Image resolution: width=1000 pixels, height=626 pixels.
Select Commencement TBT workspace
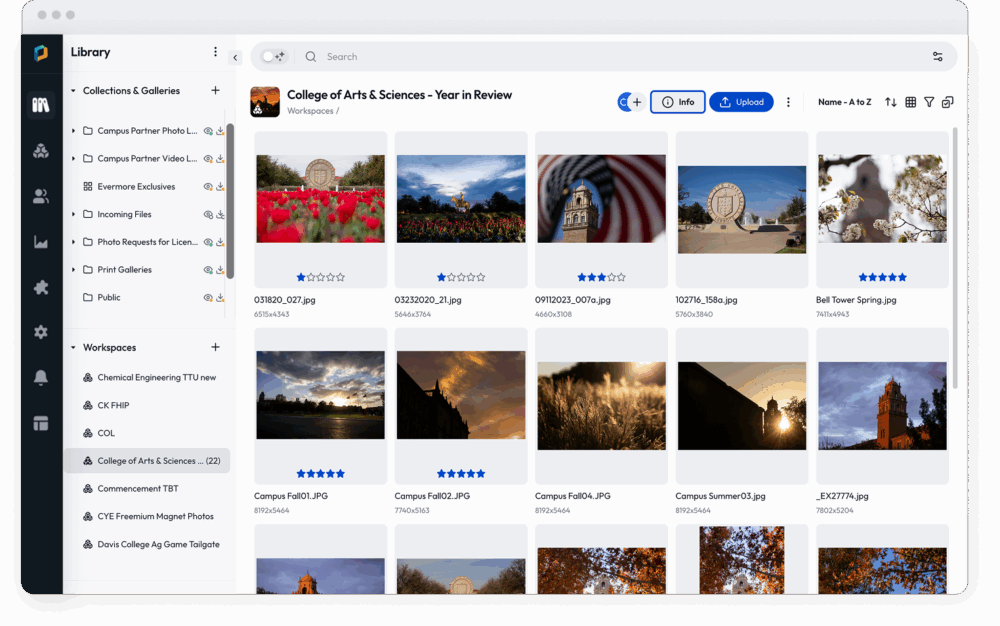137,489
